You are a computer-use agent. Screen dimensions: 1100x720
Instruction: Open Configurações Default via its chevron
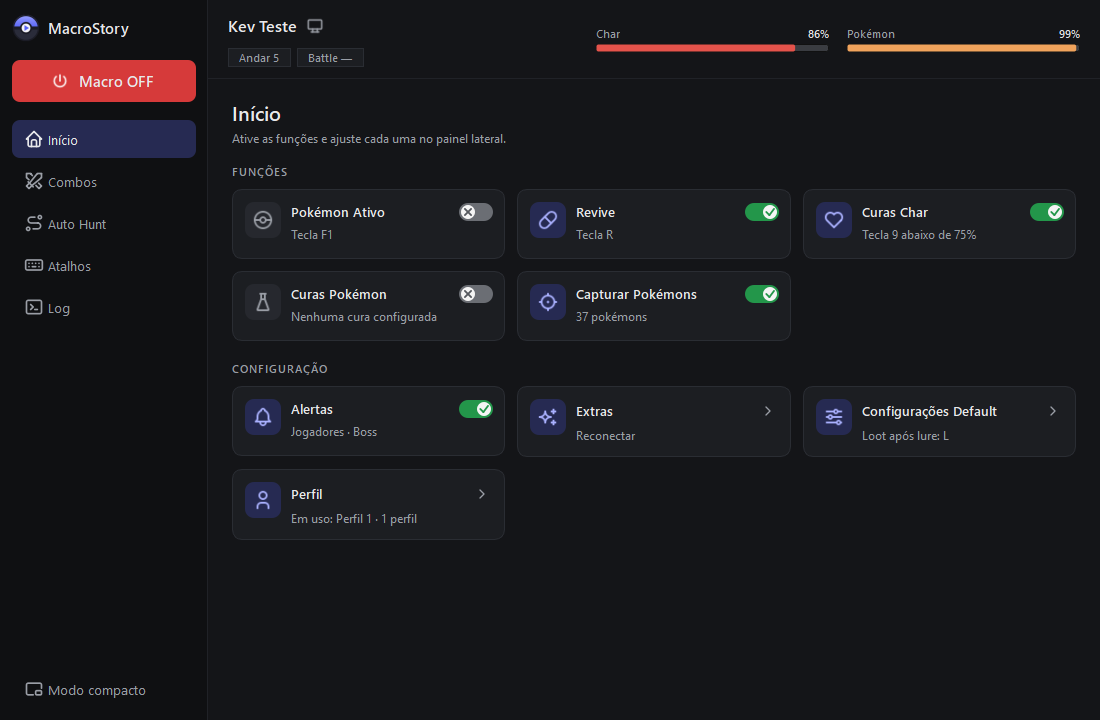pyautogui.click(x=1053, y=411)
